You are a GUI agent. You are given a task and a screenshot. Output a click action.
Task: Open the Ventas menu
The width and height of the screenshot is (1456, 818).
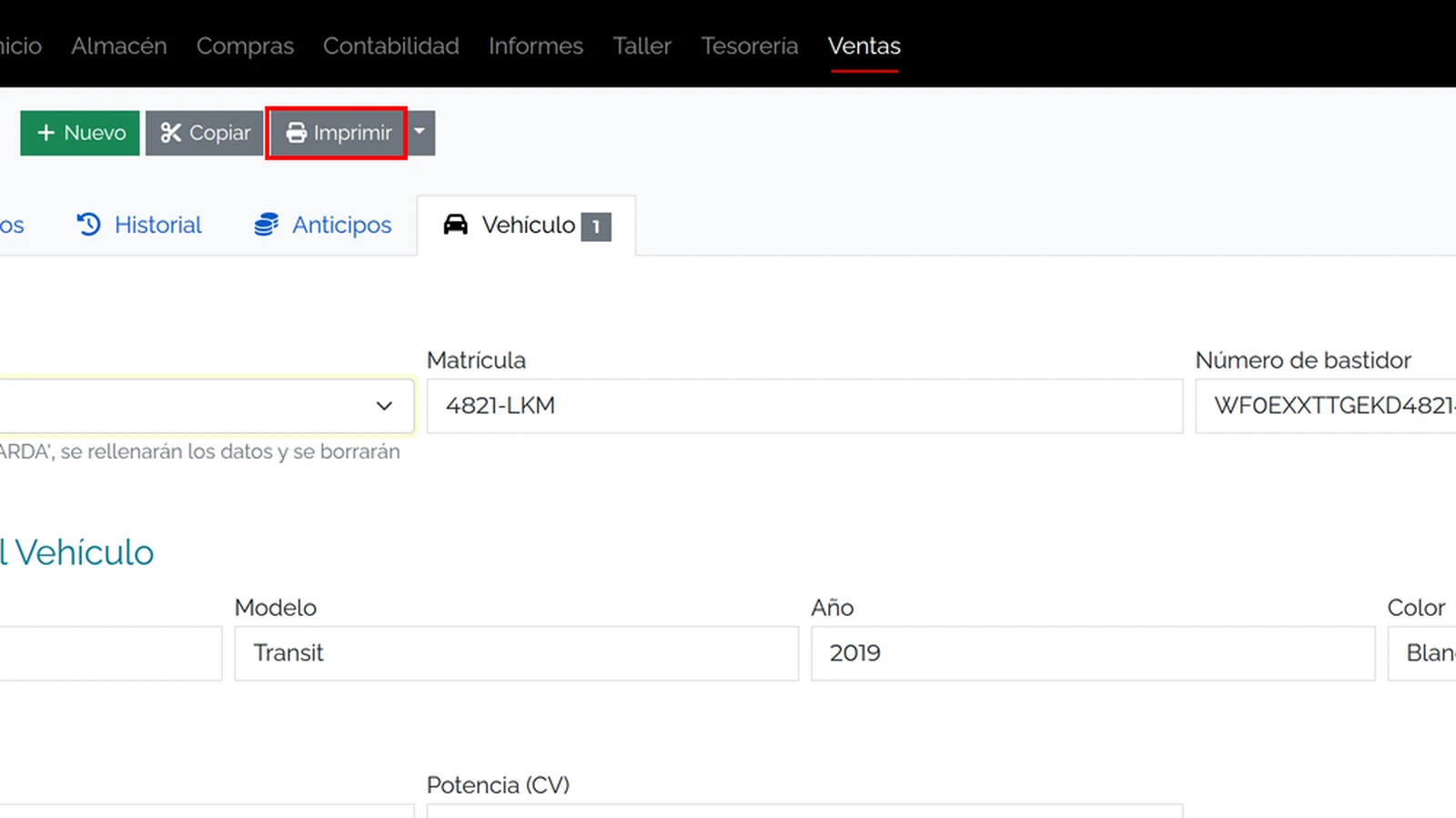pos(864,45)
